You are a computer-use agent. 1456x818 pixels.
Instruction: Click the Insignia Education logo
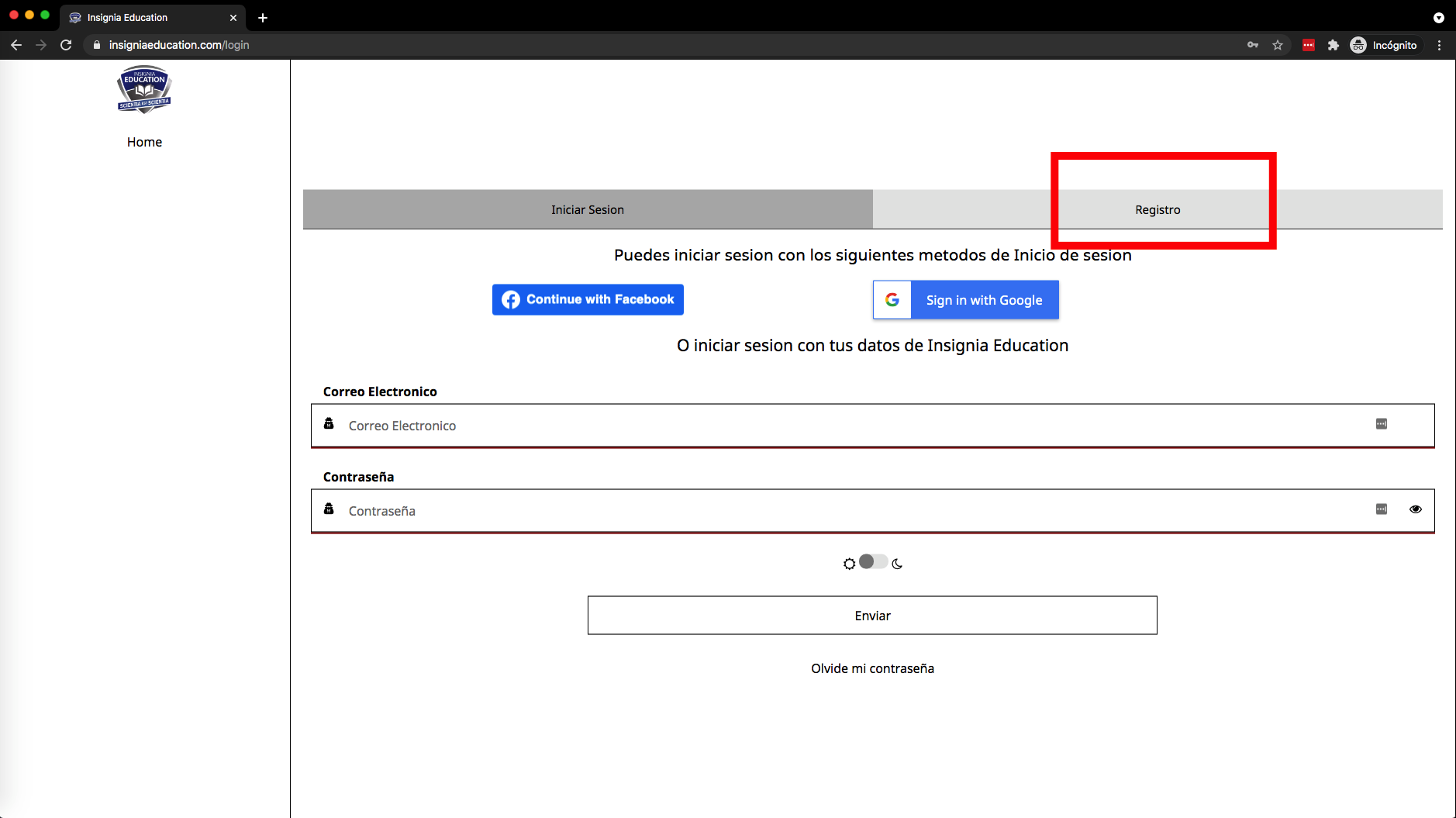point(144,89)
